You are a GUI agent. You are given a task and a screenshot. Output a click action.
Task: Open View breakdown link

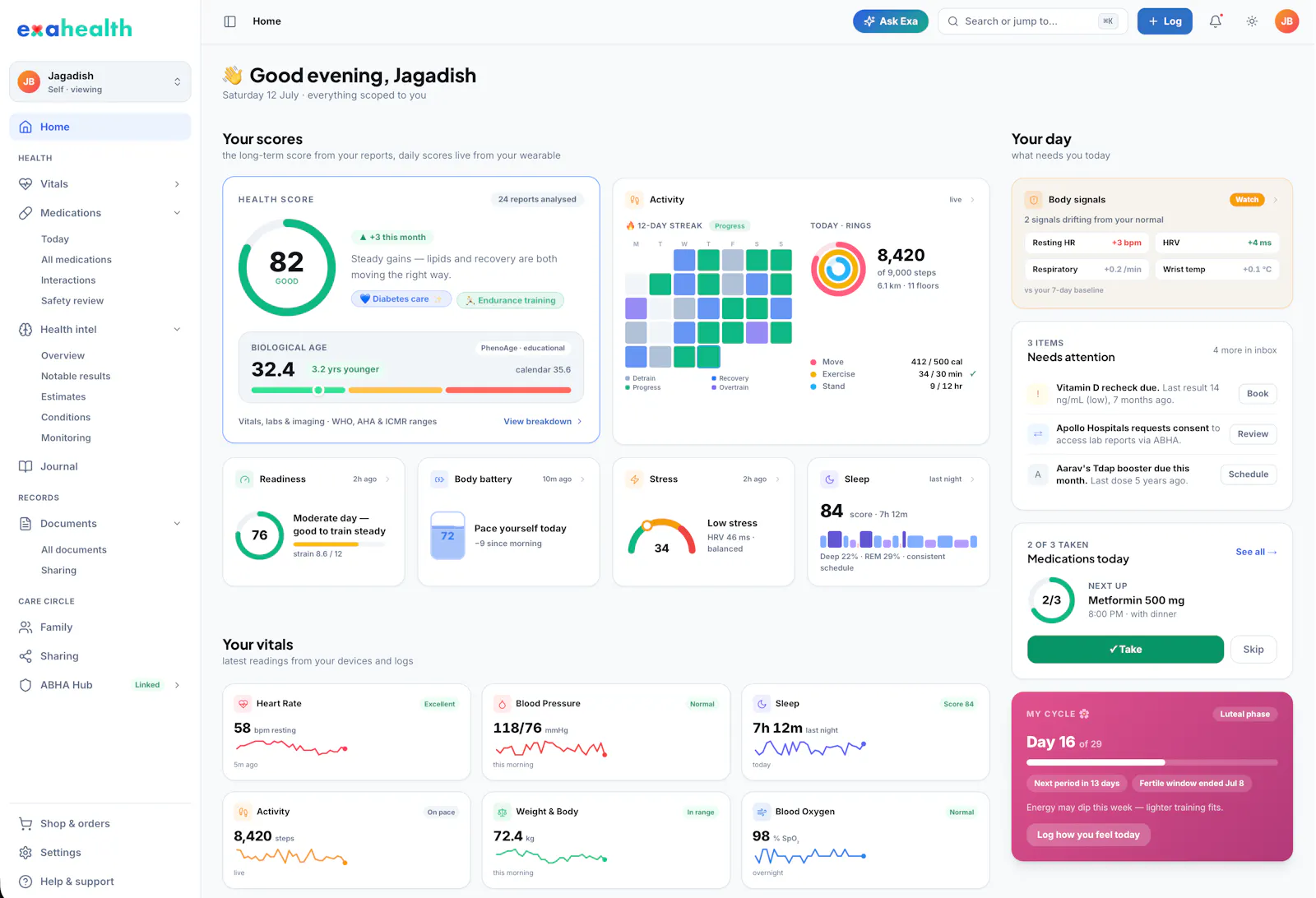coord(543,422)
